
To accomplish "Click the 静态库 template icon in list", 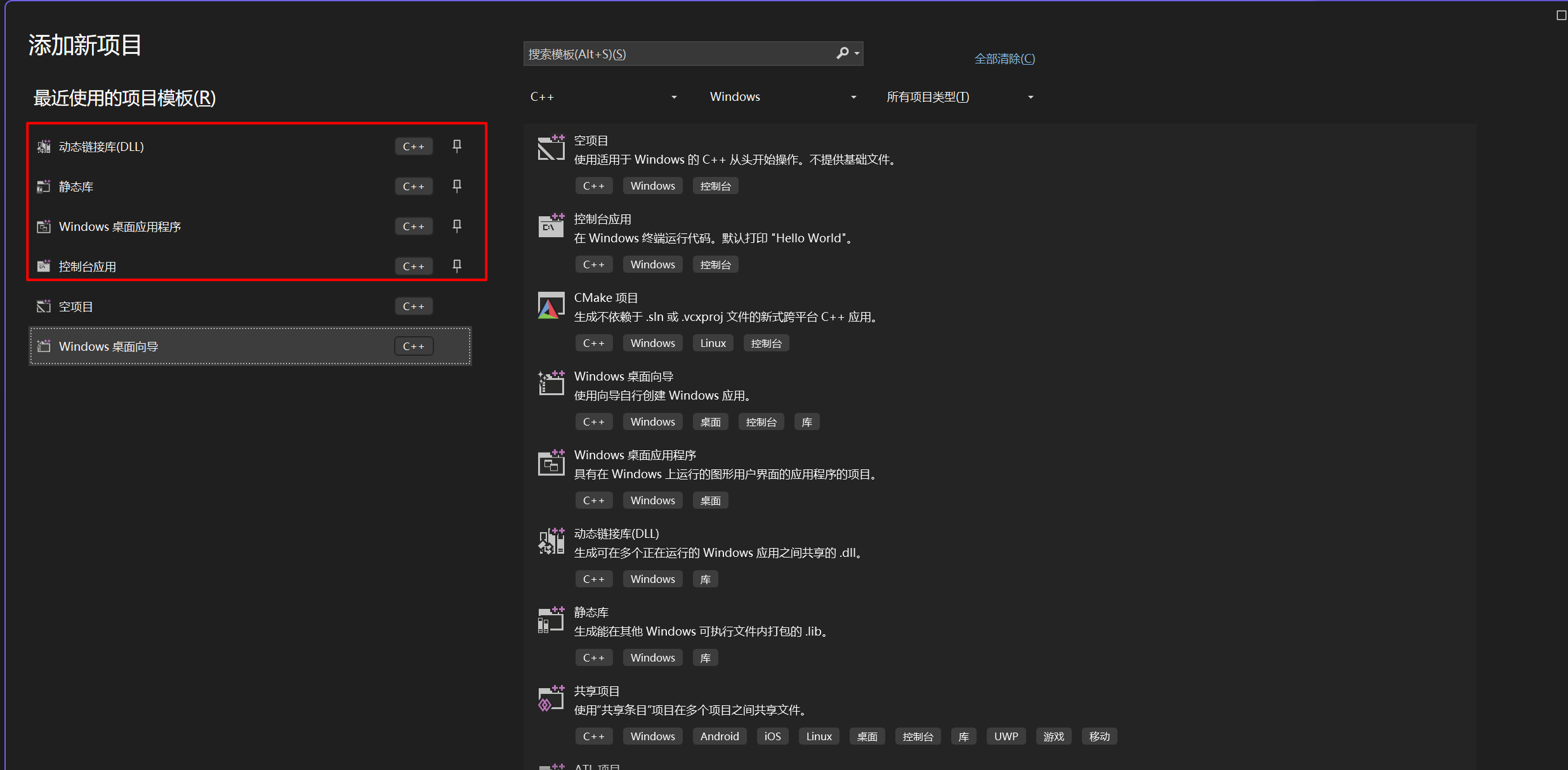I will [x=550, y=621].
